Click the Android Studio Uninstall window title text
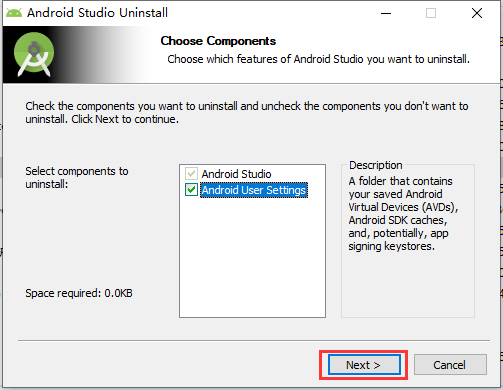503x390 pixels. coord(97,13)
